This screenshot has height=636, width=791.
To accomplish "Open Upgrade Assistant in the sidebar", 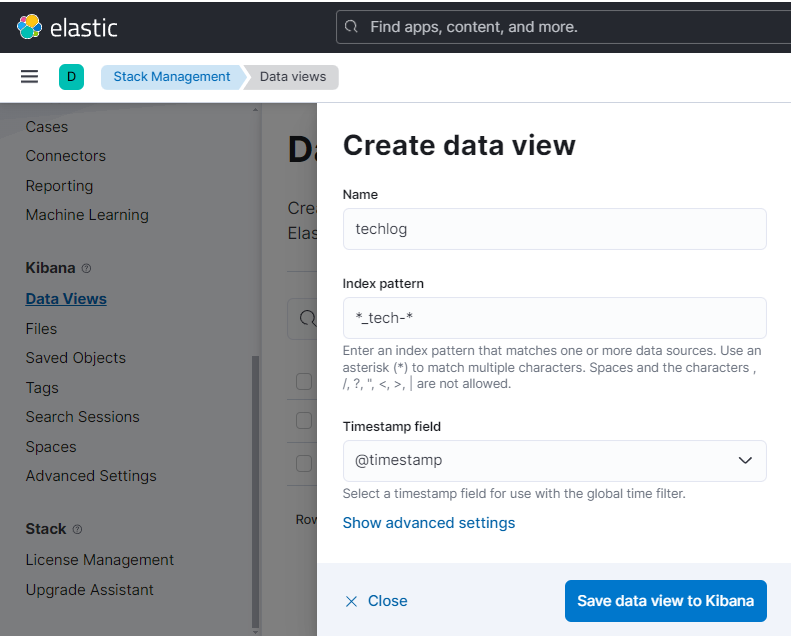I will click(90, 590).
